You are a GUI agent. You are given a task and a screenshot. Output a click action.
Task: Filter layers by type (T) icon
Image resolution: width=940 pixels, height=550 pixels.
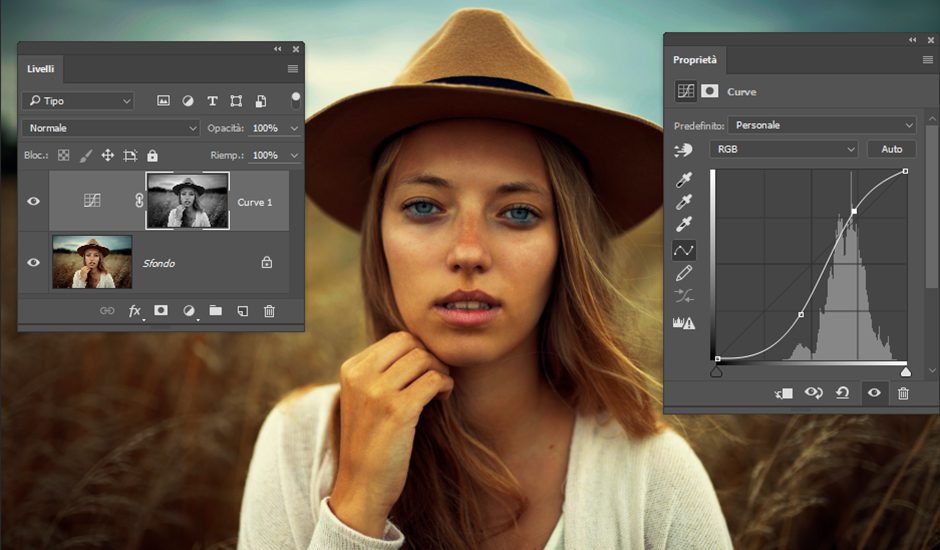tap(212, 101)
